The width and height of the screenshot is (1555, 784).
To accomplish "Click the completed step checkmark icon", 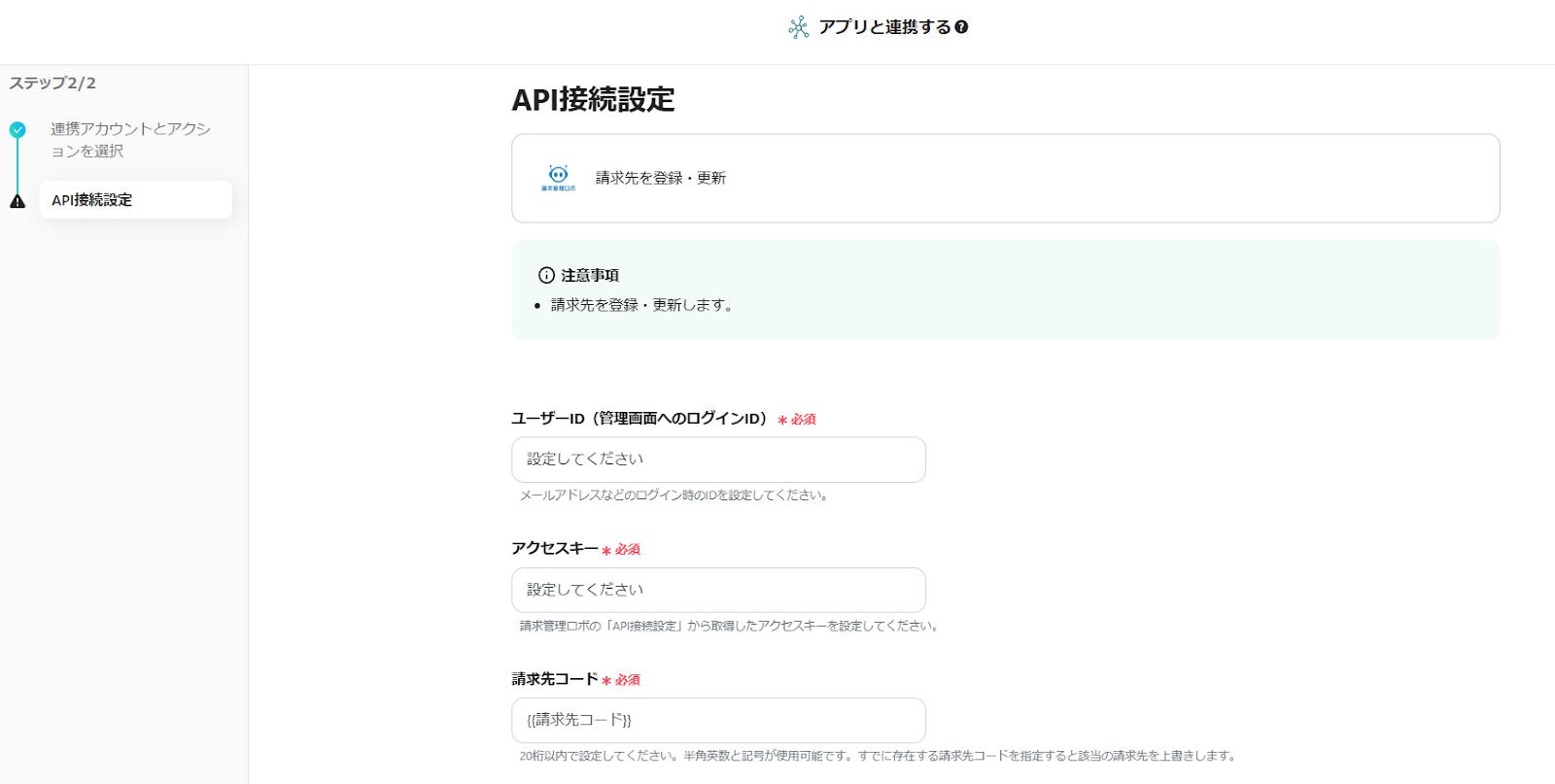I will (x=17, y=129).
